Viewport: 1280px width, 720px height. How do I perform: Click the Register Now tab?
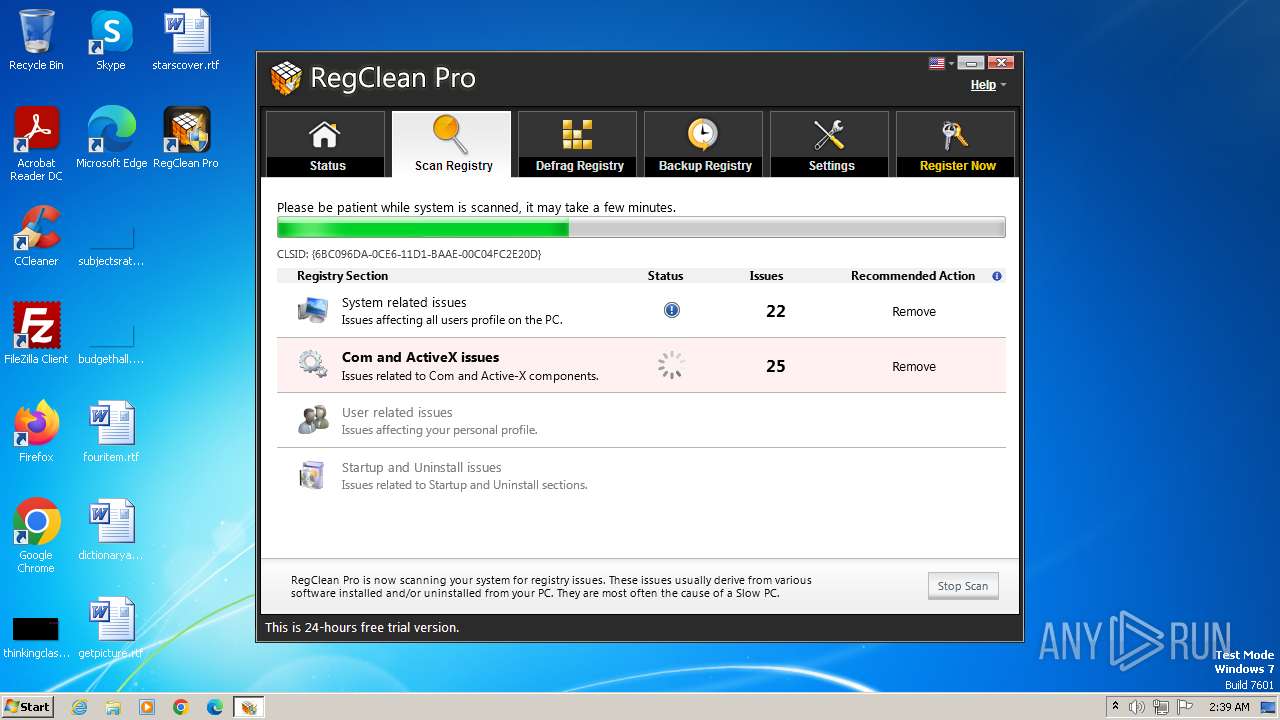coord(955,144)
